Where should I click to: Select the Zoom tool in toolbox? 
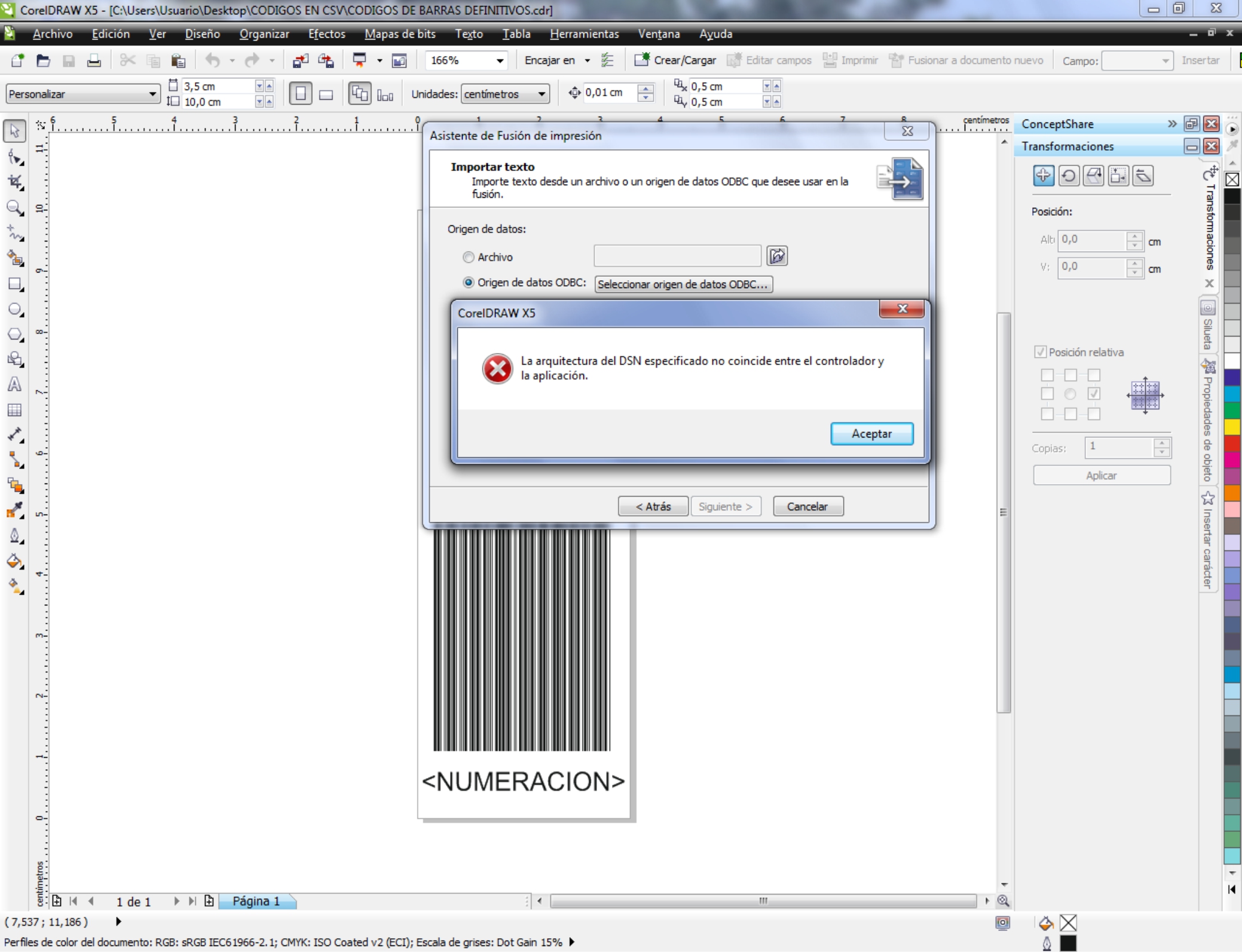[x=15, y=208]
